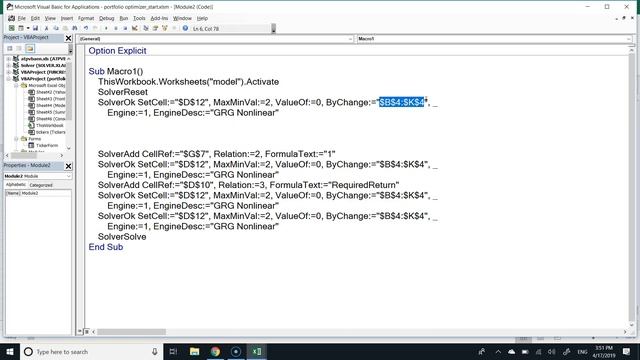The height and width of the screenshot is (360, 640).
Task: Click the Find binoculars icon
Action: (74, 28)
